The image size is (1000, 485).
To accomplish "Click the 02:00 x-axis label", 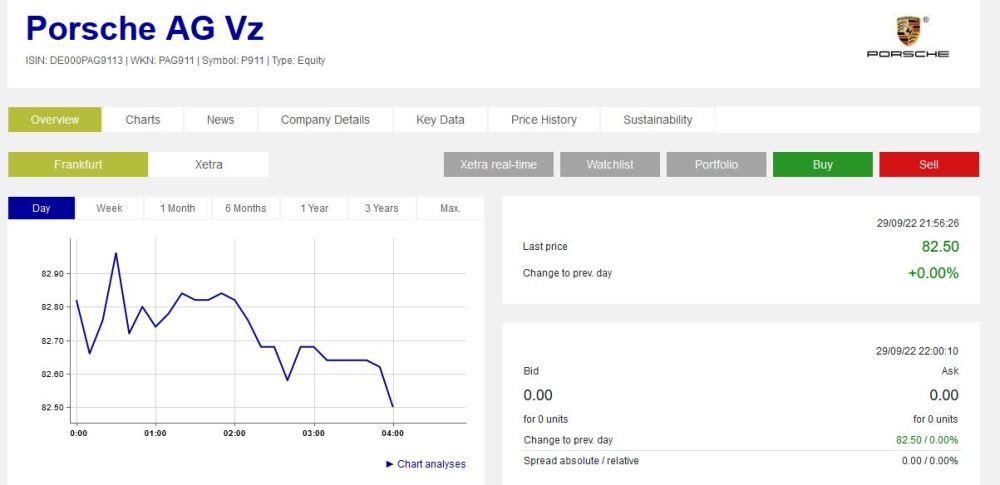I will pos(235,433).
